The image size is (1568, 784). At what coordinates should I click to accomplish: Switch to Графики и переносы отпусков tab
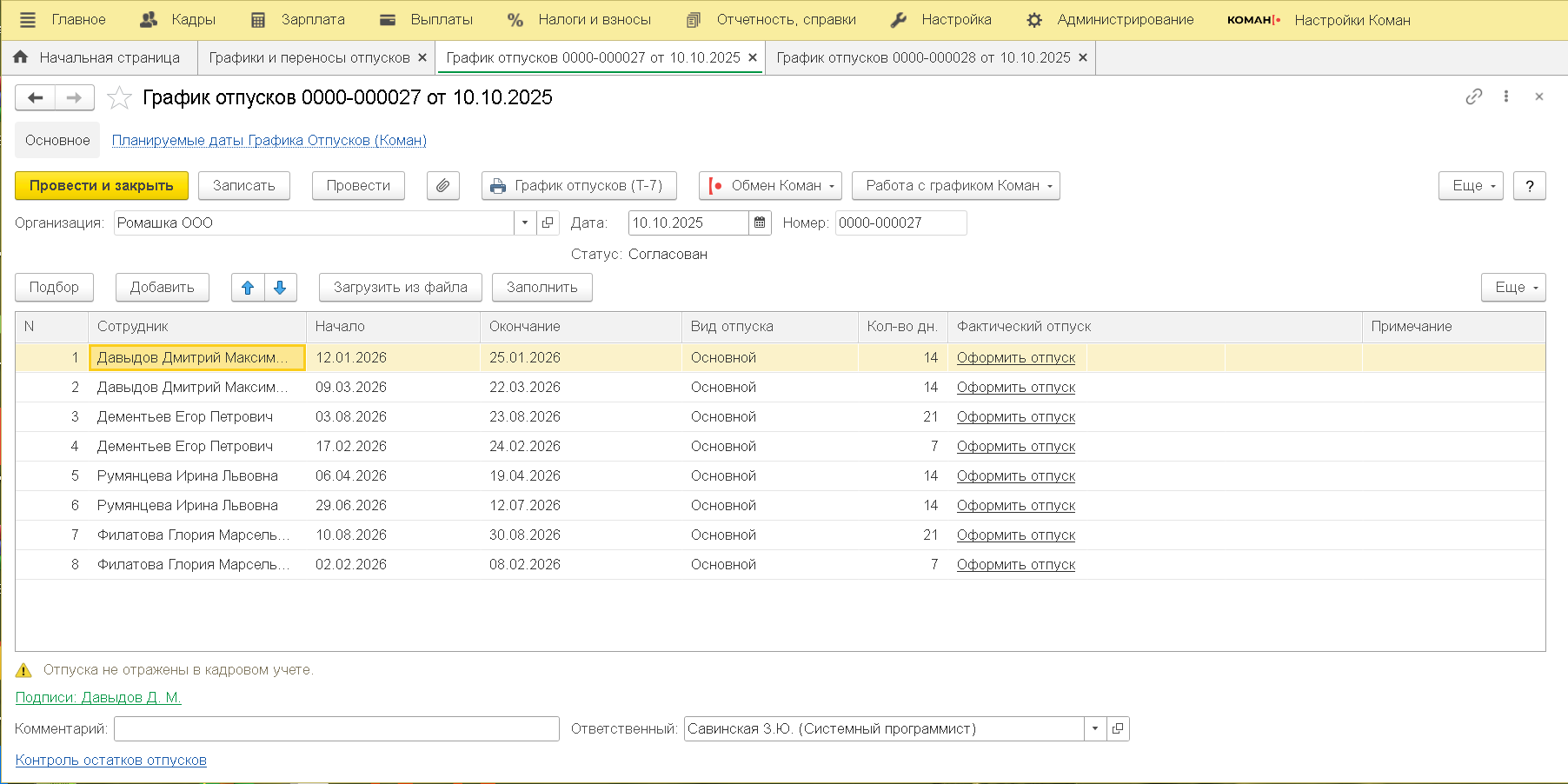click(x=309, y=58)
